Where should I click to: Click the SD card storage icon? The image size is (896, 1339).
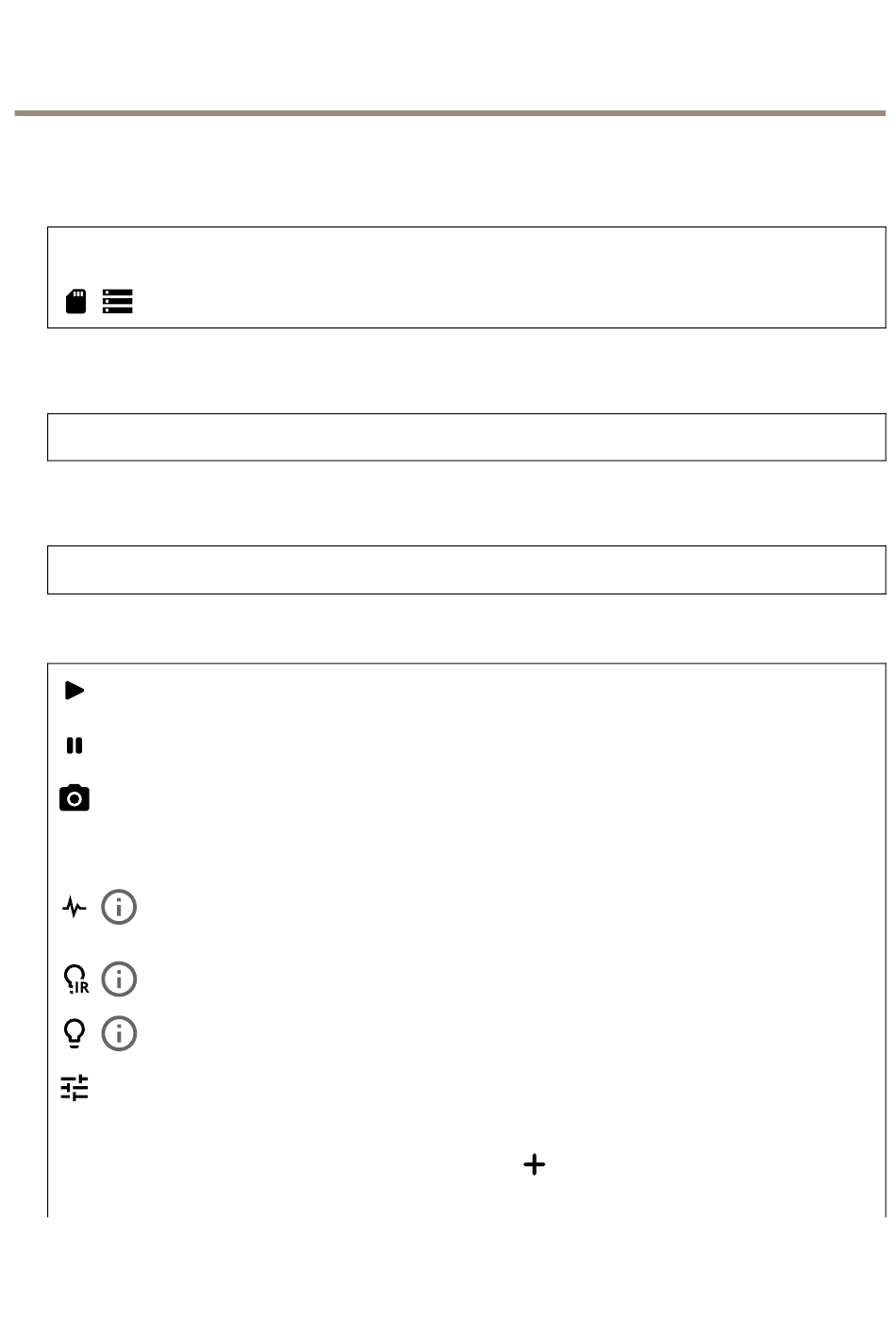(76, 301)
